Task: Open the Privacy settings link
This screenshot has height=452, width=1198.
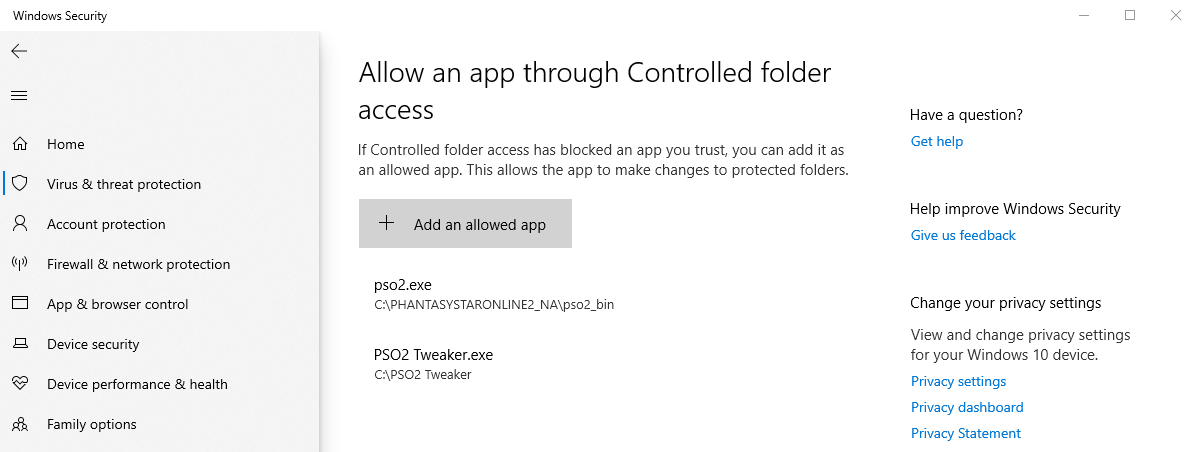Action: click(958, 381)
